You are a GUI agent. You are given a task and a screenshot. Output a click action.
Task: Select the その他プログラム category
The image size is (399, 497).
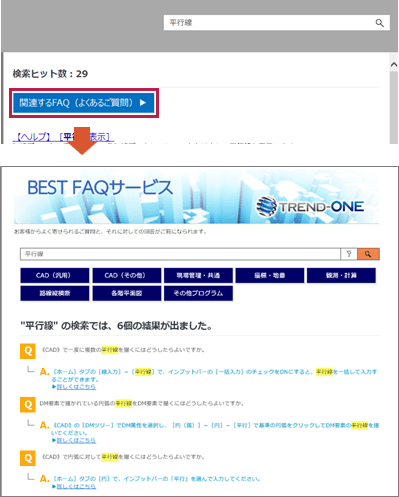(x=198, y=293)
